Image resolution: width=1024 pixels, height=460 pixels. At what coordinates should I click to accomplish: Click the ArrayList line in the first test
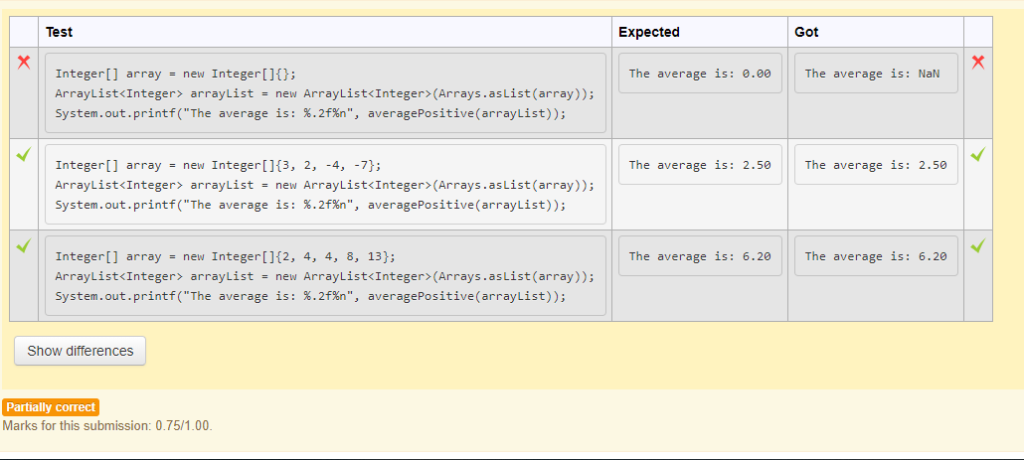pyautogui.click(x=325, y=93)
